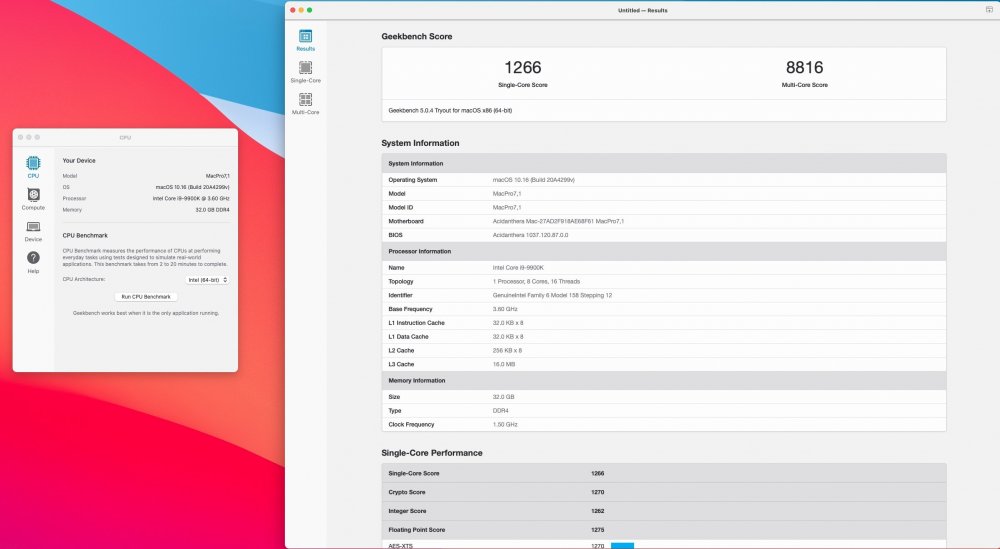Open the Device info icon
The height and width of the screenshot is (549, 1000).
33,226
